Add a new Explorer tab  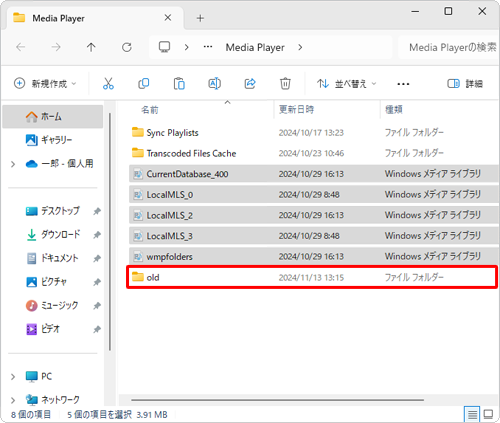click(x=200, y=18)
